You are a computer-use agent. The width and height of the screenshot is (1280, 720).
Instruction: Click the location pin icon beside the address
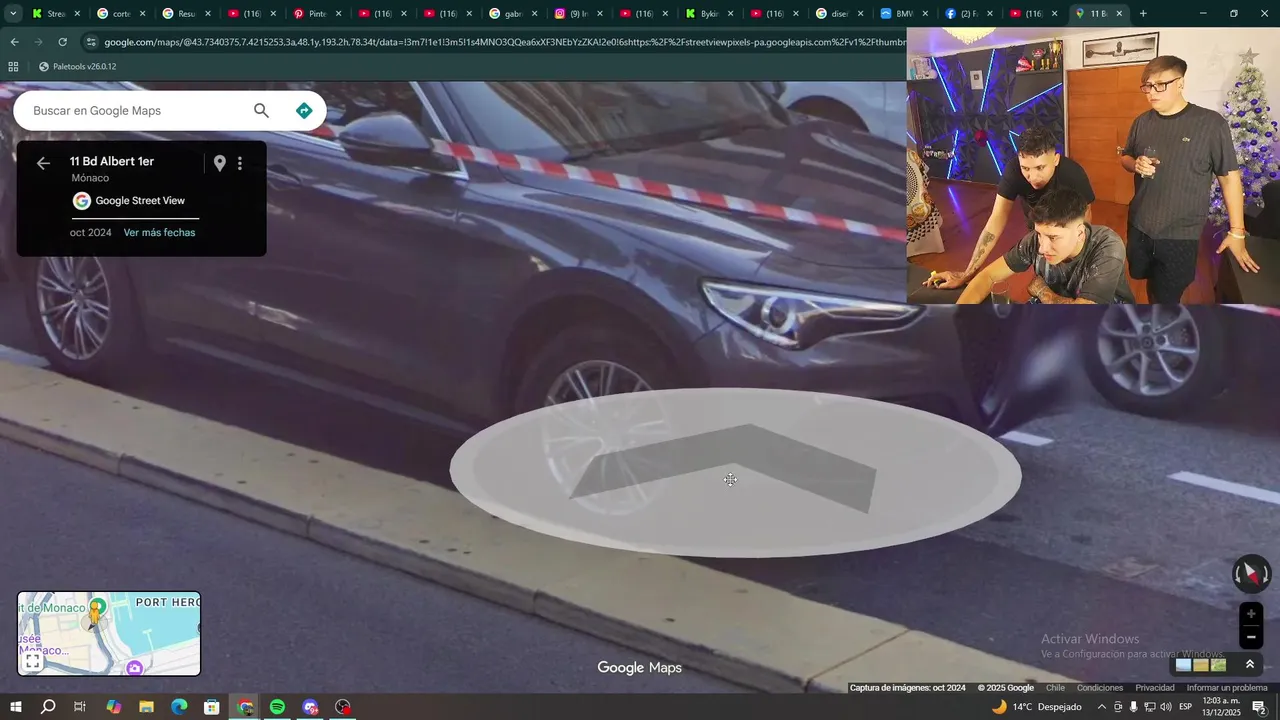click(x=220, y=163)
